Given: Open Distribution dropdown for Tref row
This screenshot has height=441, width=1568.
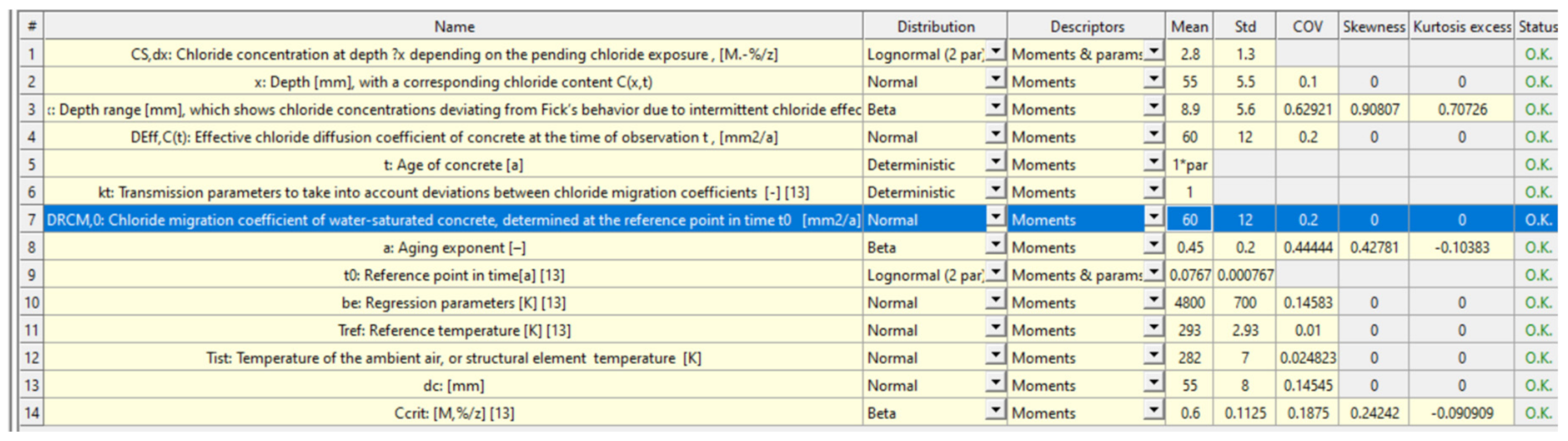Looking at the screenshot, I should click(996, 329).
